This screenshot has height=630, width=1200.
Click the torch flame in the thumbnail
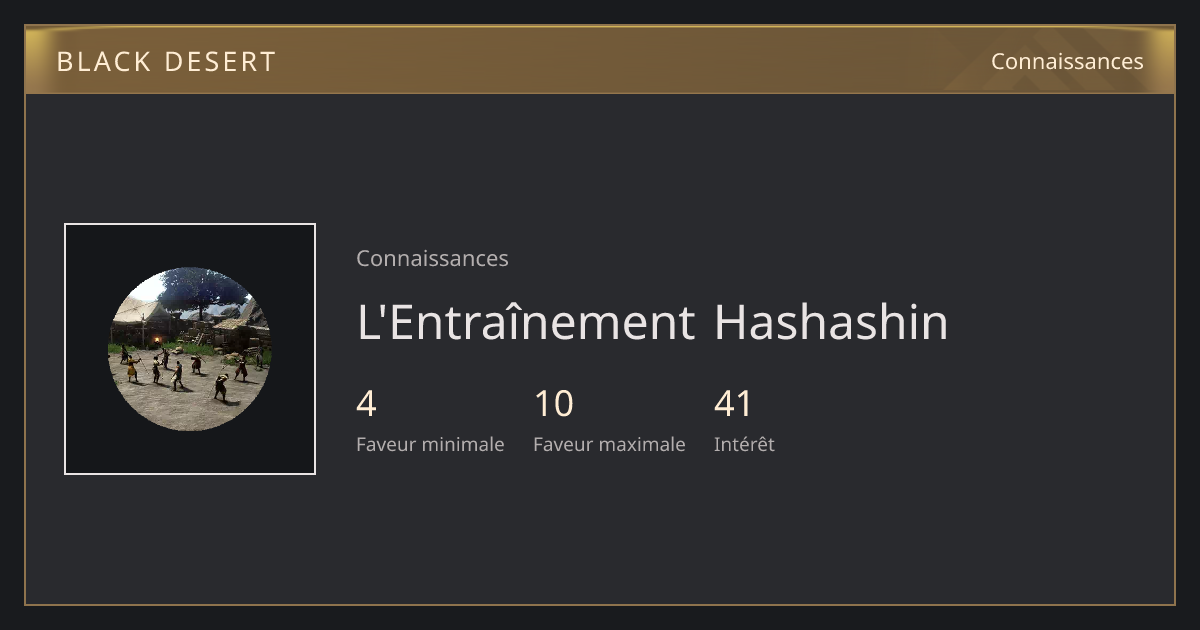pyautogui.click(x=157, y=340)
